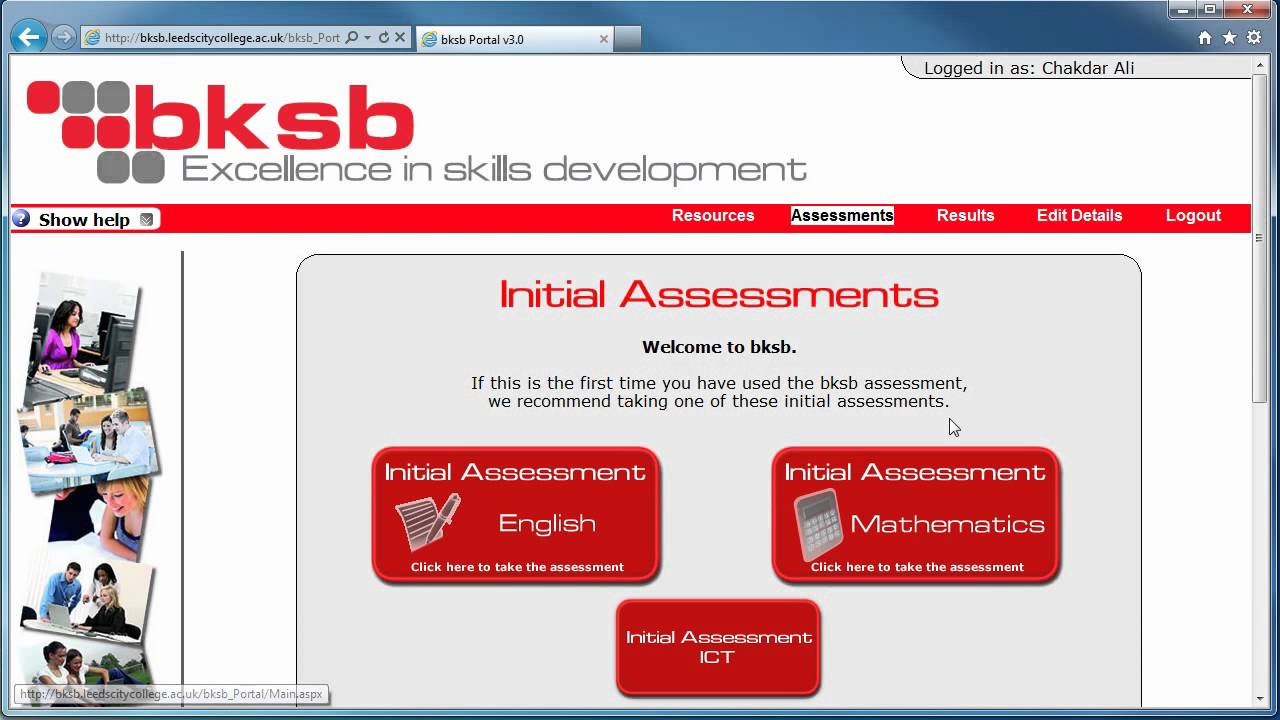
Task: Start the Initial Assessment English
Action: (516, 515)
